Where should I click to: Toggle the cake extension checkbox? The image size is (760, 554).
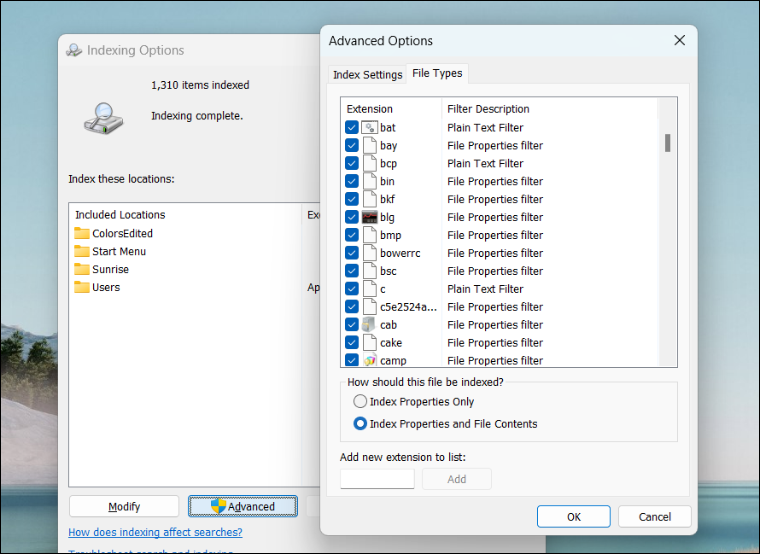point(352,343)
